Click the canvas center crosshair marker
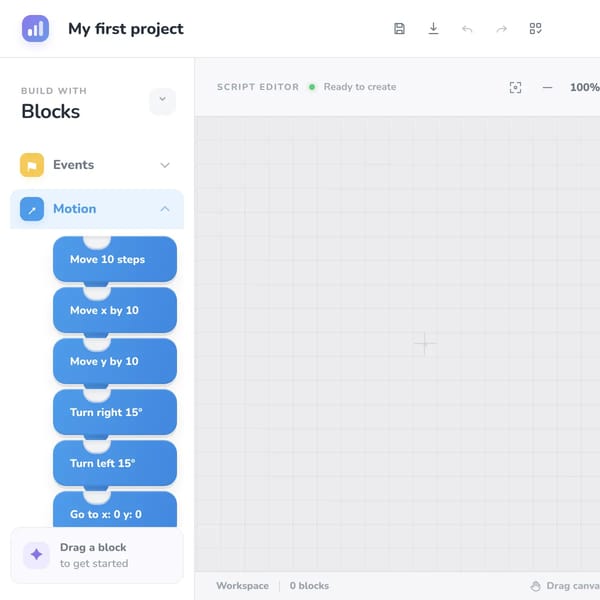Screen dimensions: 600x600 pyautogui.click(x=424, y=343)
